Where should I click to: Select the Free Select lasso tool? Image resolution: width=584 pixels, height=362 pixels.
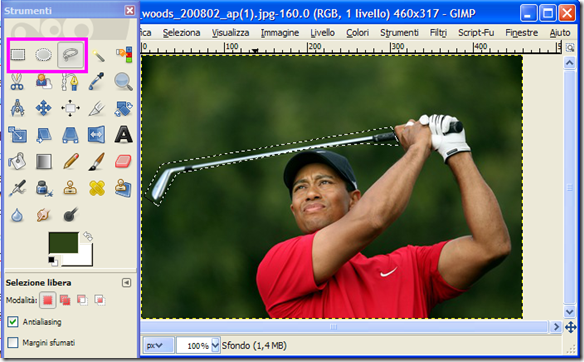click(70, 55)
